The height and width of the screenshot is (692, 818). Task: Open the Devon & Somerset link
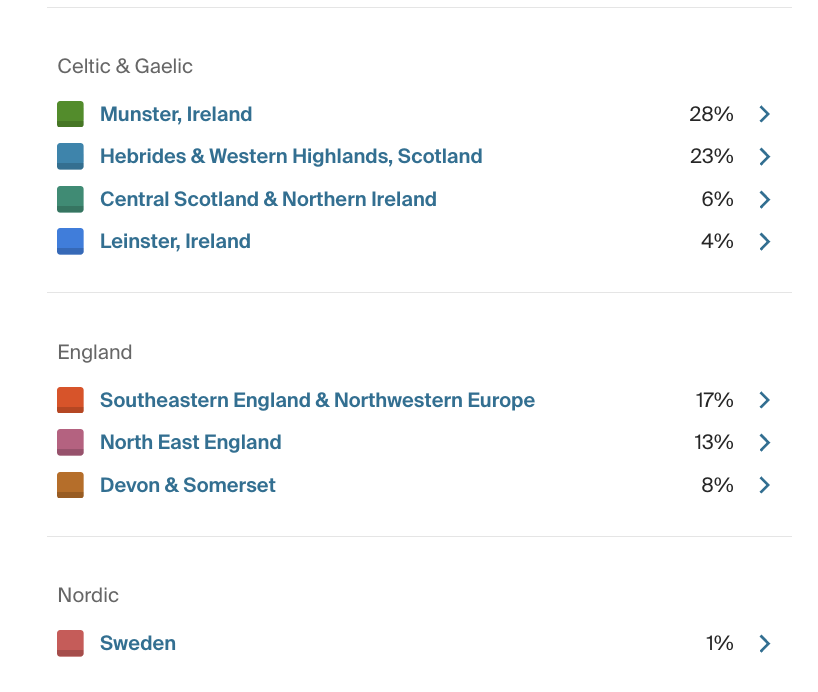[187, 485]
